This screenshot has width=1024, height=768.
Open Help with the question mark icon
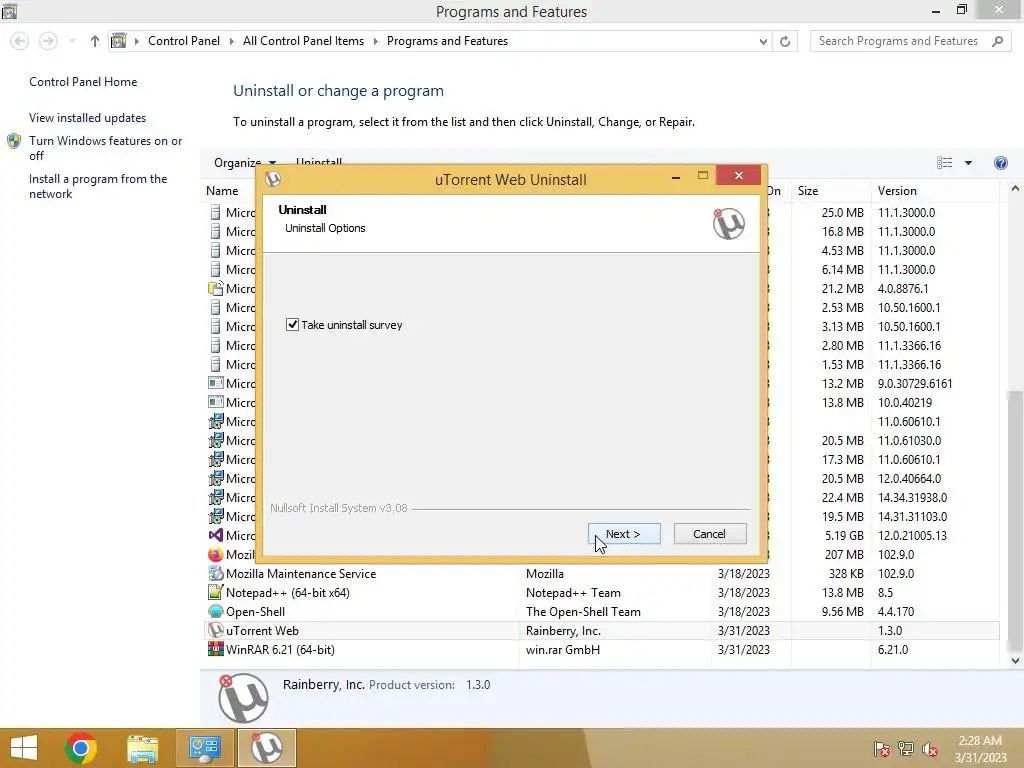[x=1000, y=163]
